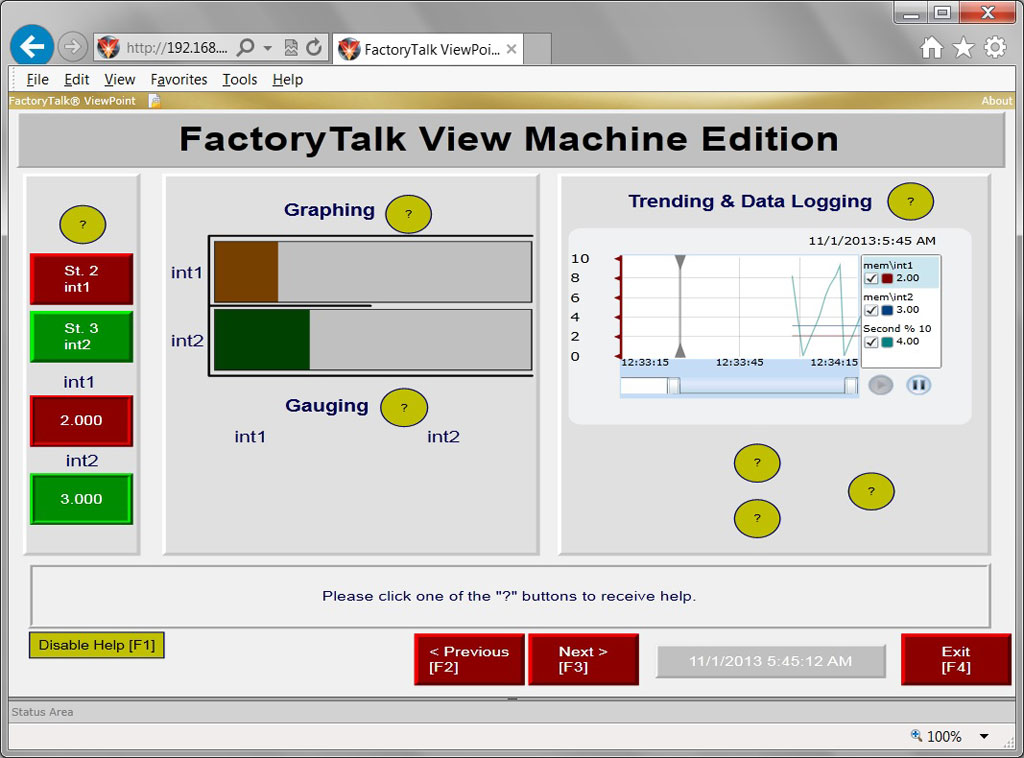Select the FactoryTalk ViewPoint browser tab
Viewport: 1024px width, 758px height.
428,49
